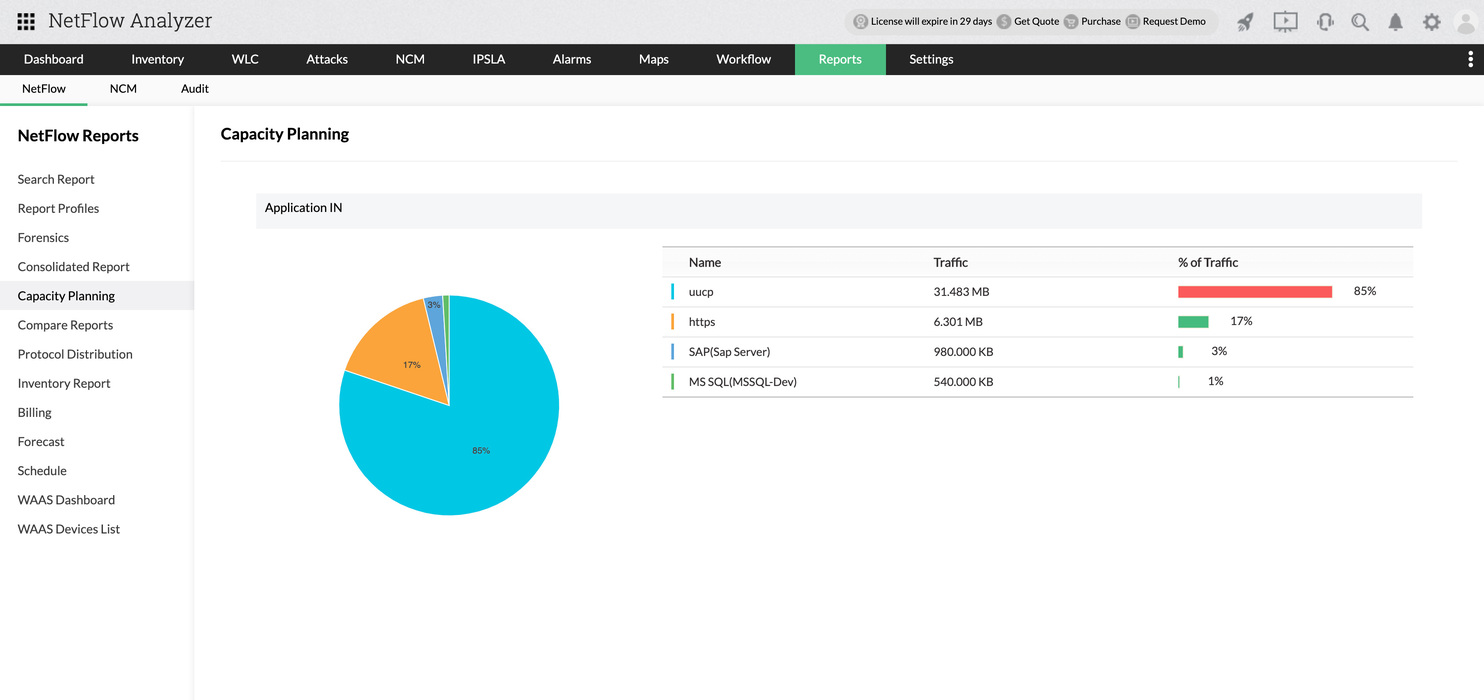Open Report Profiles in sidebar
The height and width of the screenshot is (700, 1484).
pos(58,208)
